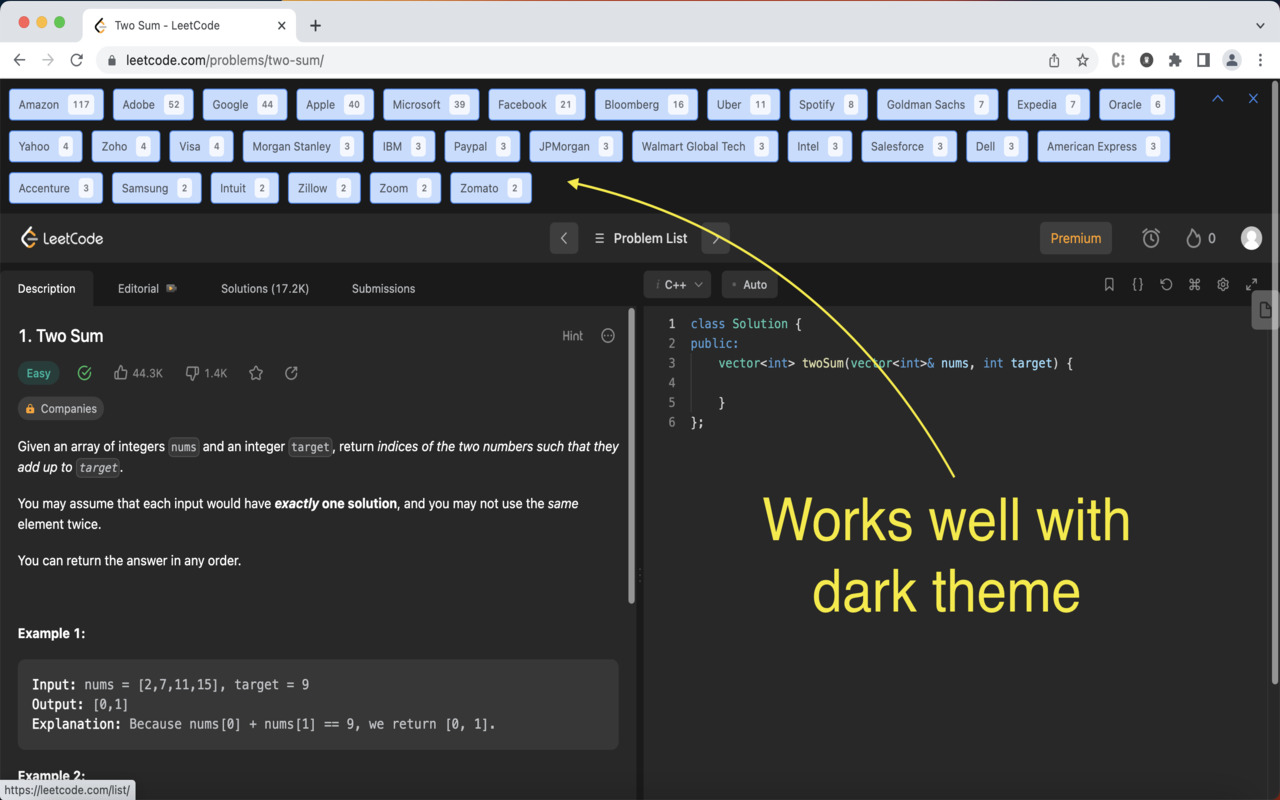Click the panel divider drag handle
Image resolution: width=1280 pixels, height=800 pixels.
(640, 576)
